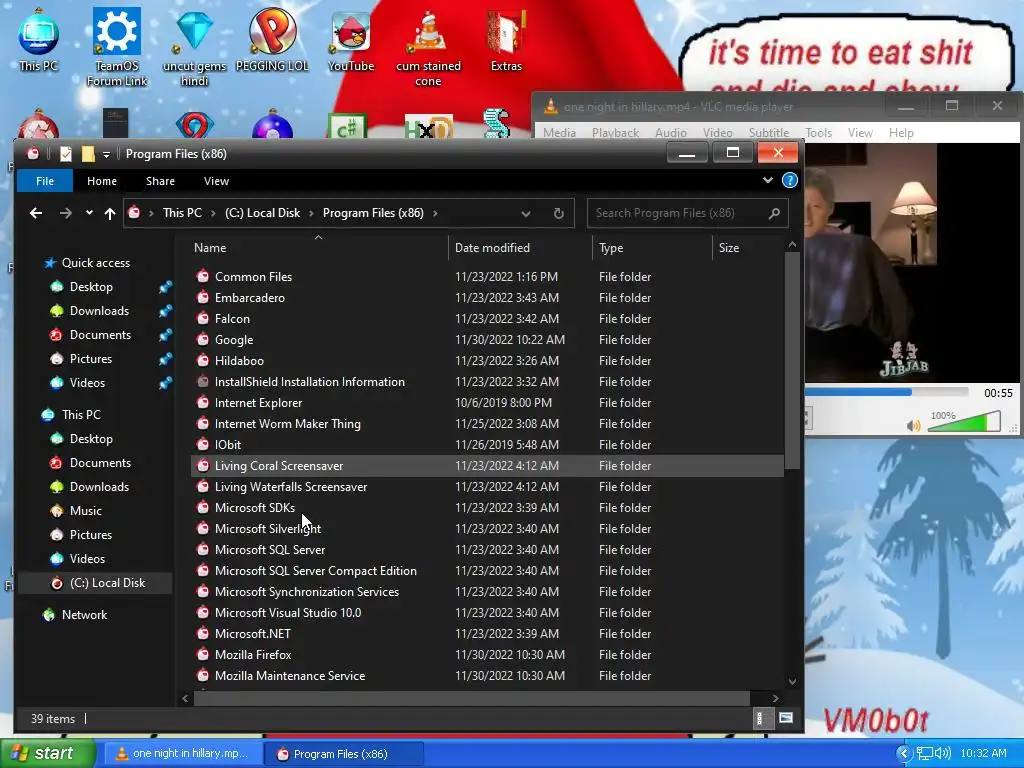Click the taskbar clock showing 10:32 AM
This screenshot has height=768, width=1024.
[984, 753]
